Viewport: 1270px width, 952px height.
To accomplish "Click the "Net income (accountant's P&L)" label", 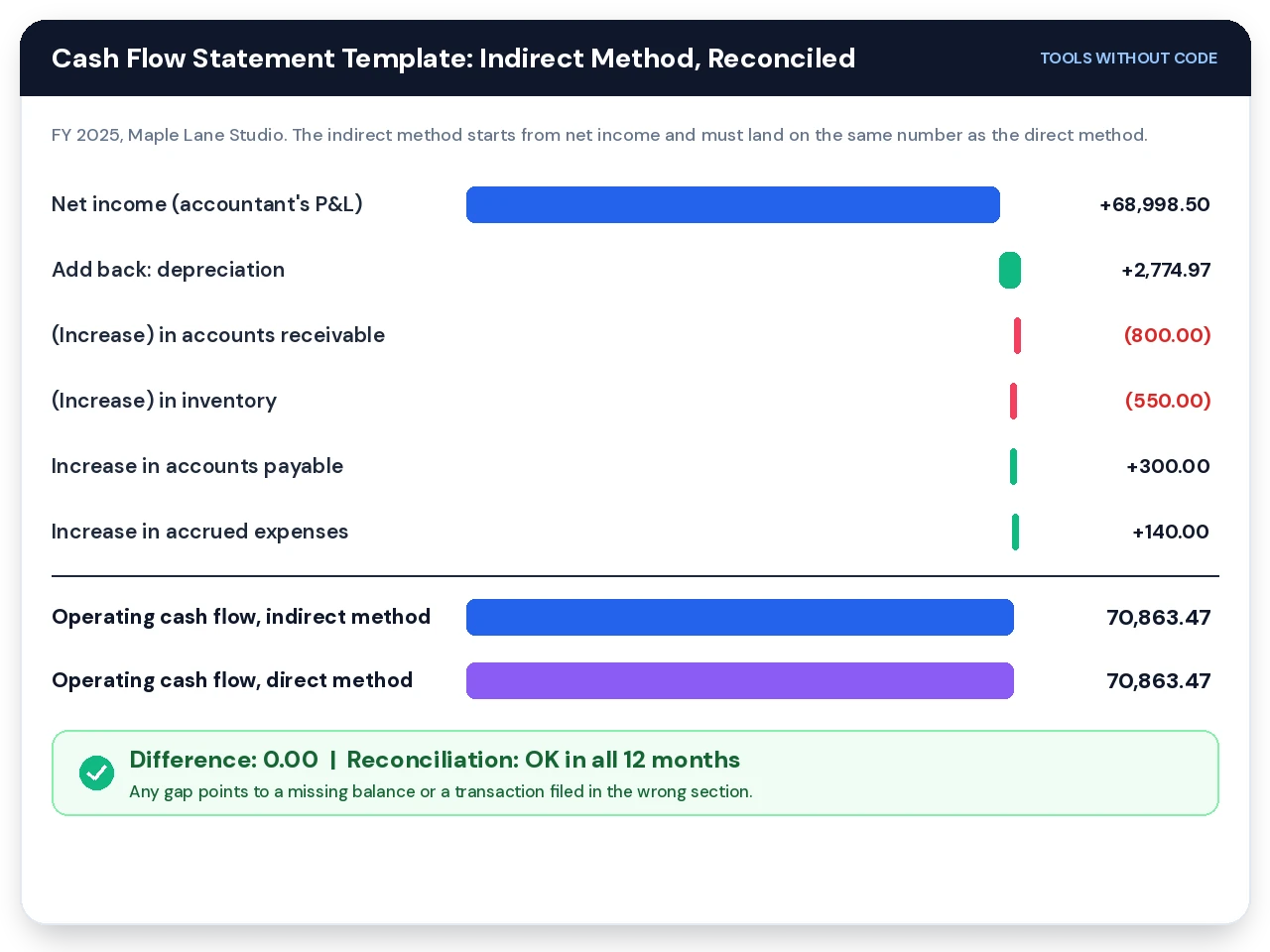I will coord(207,204).
